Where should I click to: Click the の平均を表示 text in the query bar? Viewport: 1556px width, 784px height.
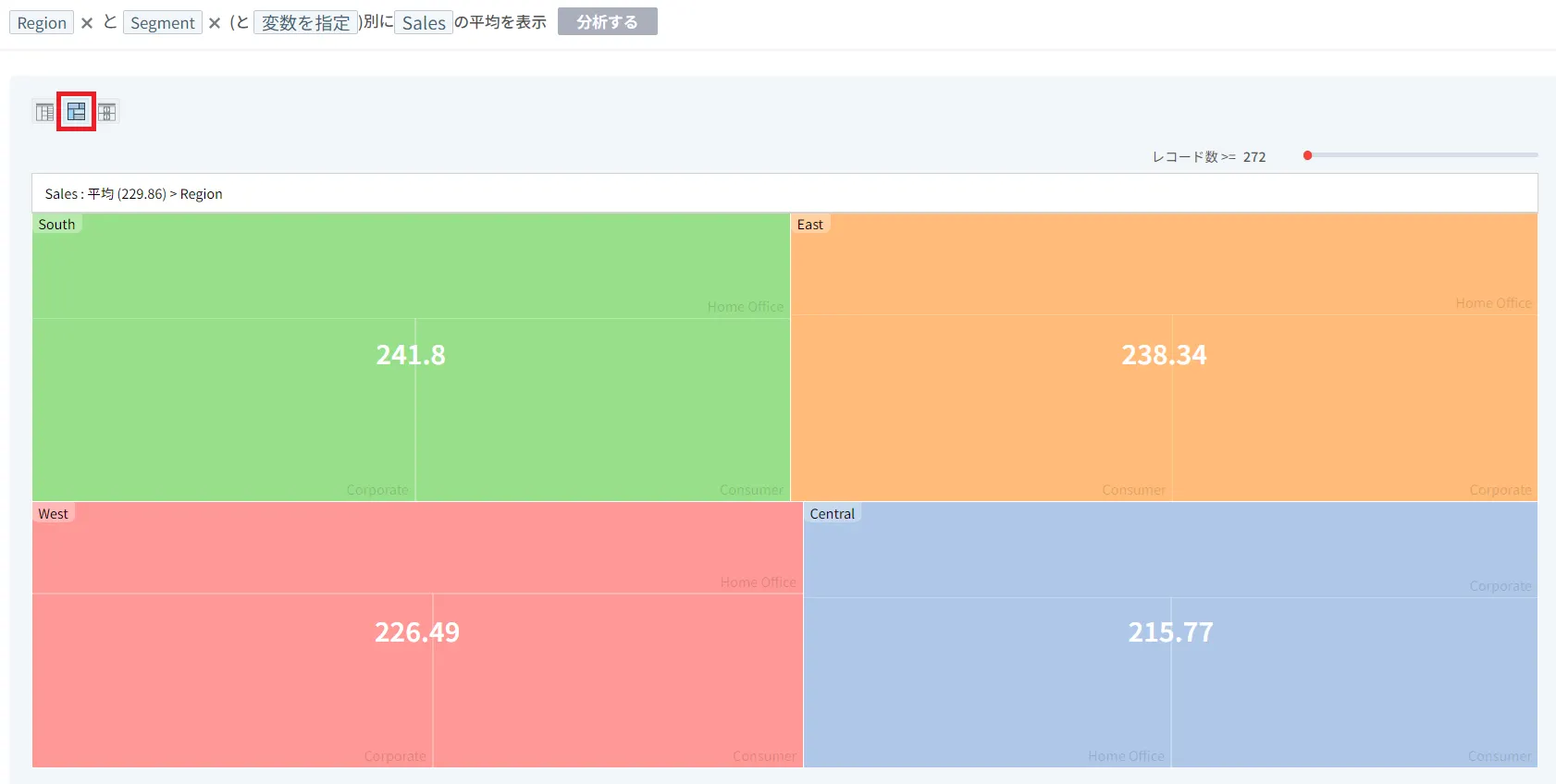500,22
